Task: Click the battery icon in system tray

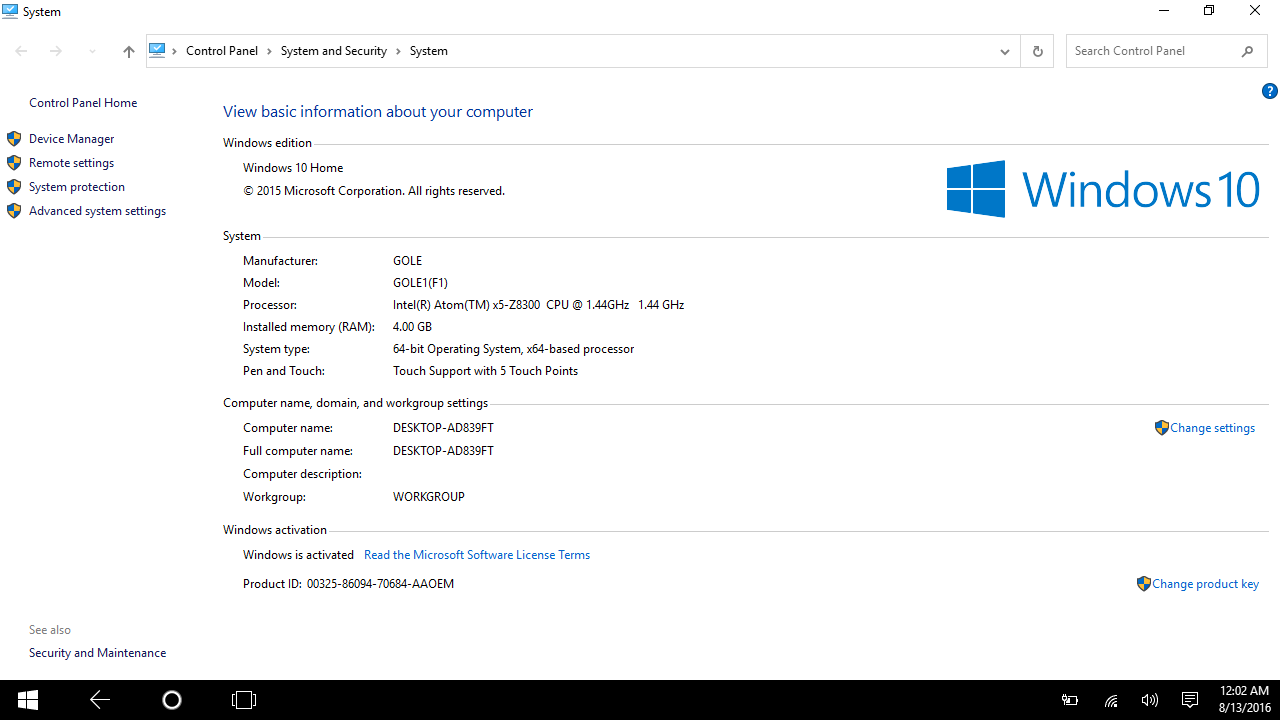Action: (1070, 700)
